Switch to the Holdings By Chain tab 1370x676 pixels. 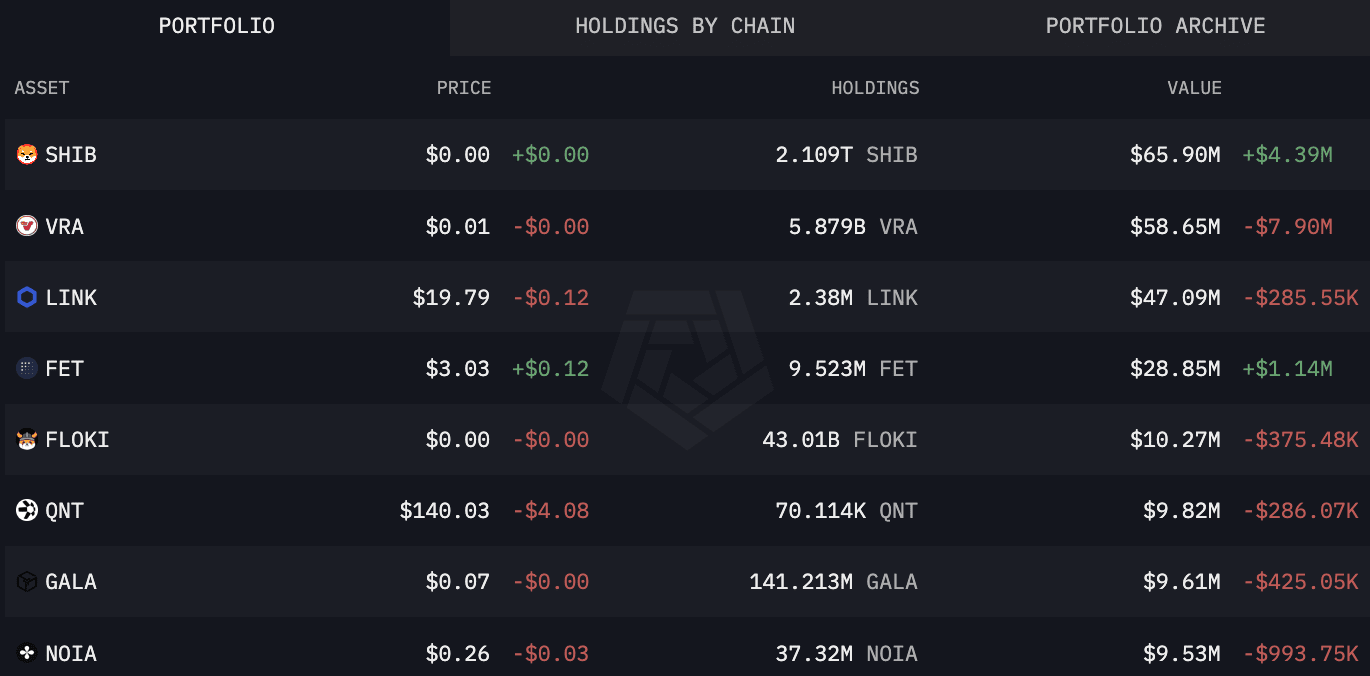tap(685, 27)
